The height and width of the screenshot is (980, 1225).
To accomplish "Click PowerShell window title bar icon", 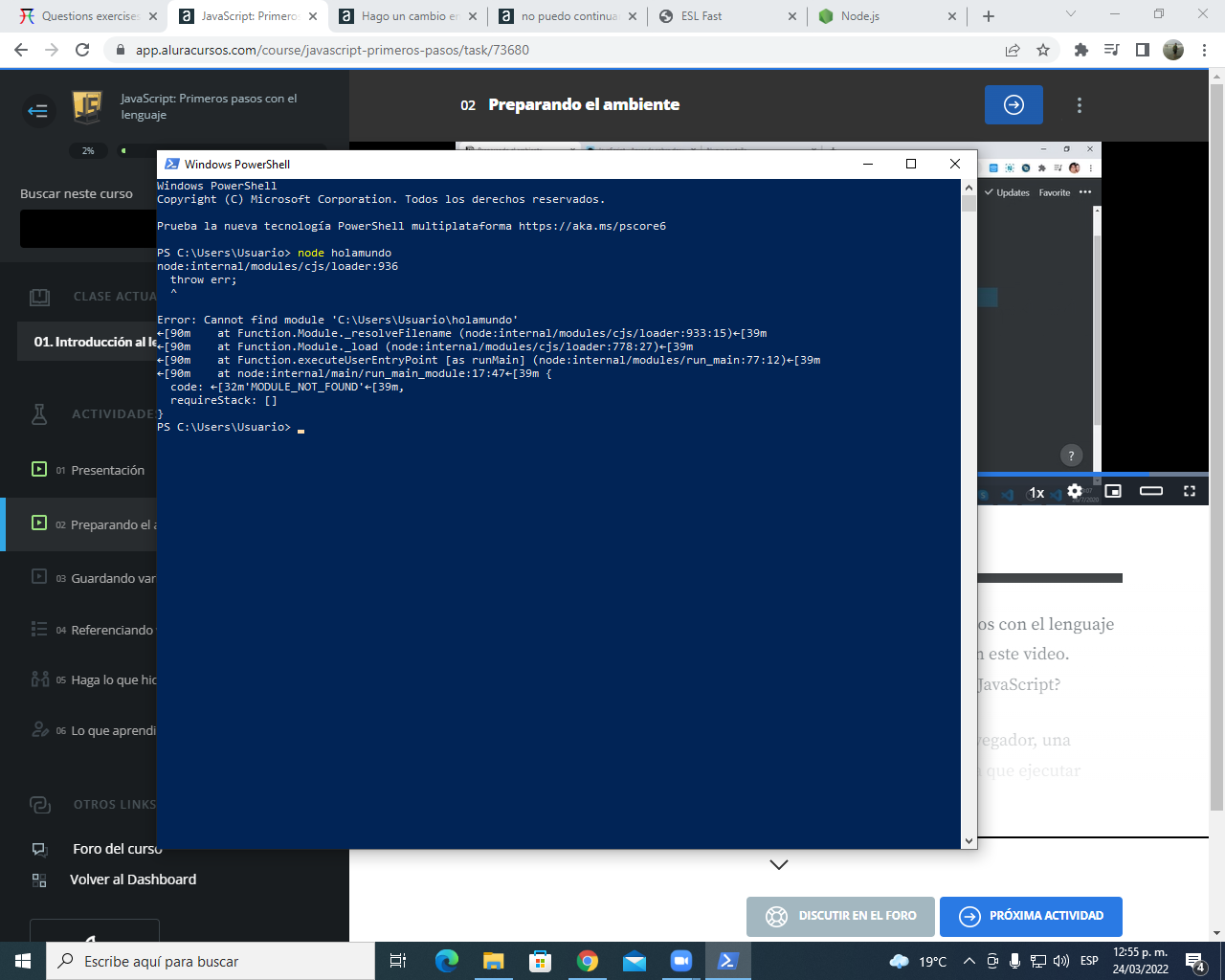I will (x=172, y=164).
